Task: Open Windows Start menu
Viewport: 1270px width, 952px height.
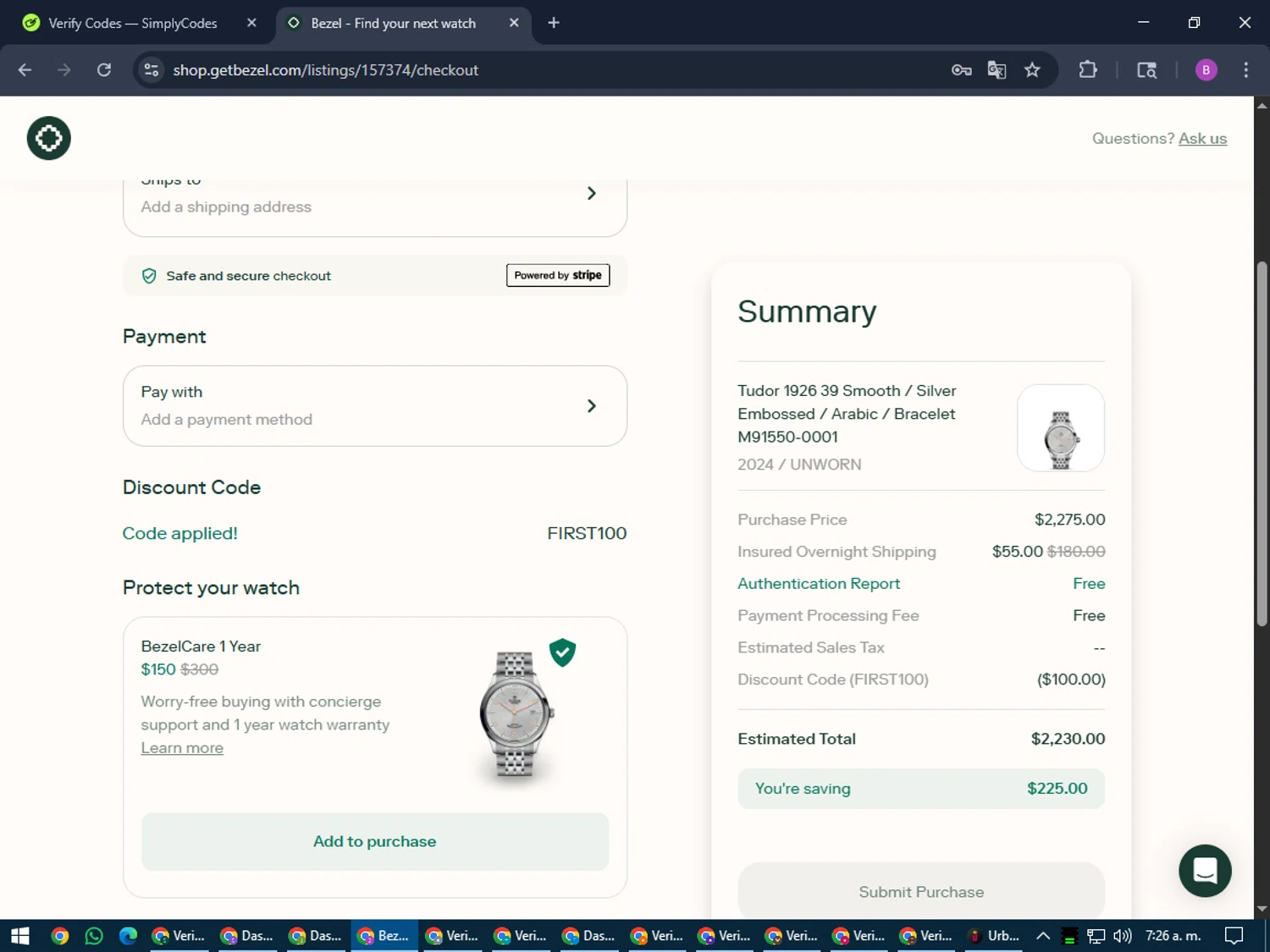Action: pos(20,935)
